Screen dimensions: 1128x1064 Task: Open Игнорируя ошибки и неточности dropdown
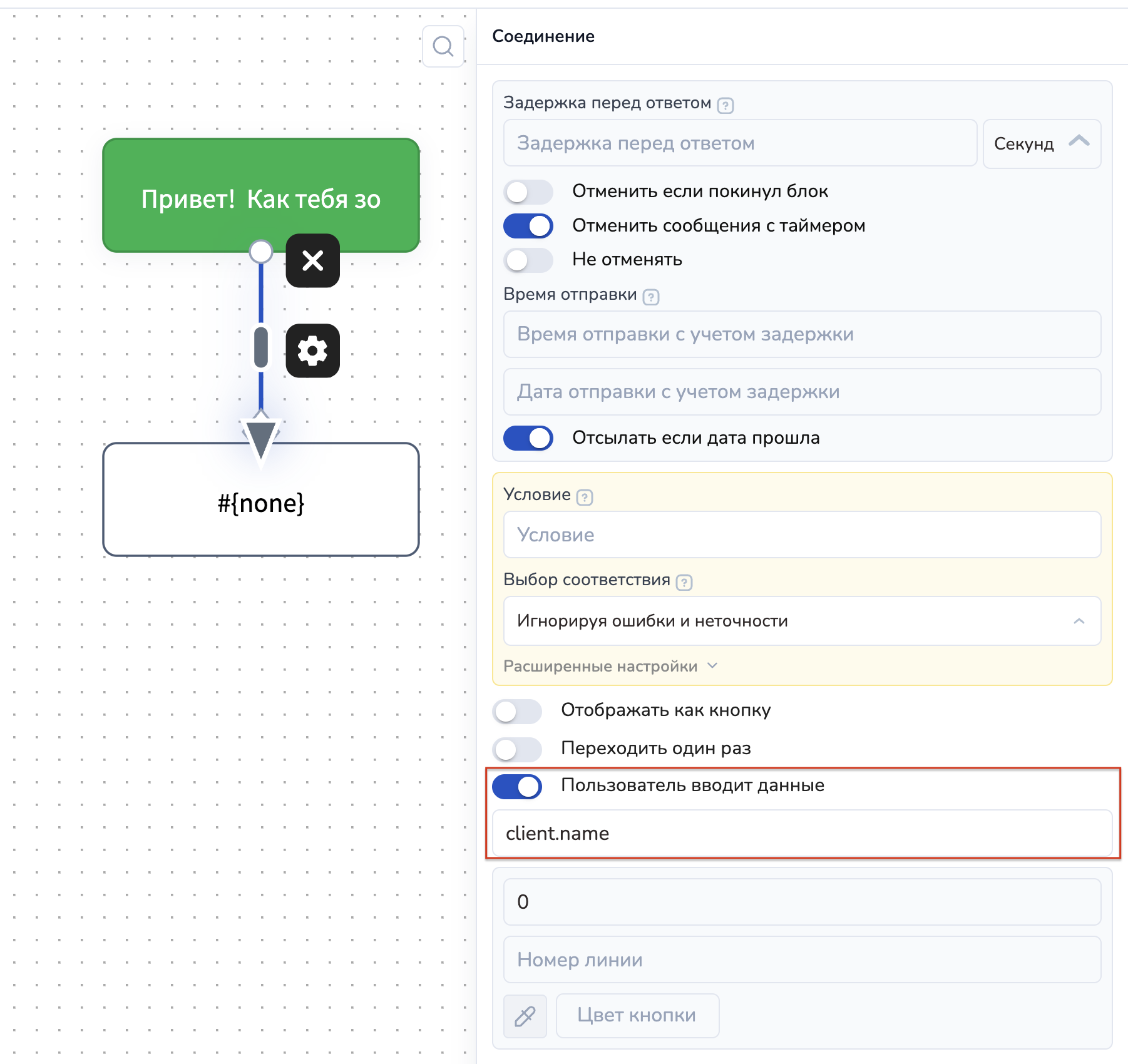click(x=801, y=621)
